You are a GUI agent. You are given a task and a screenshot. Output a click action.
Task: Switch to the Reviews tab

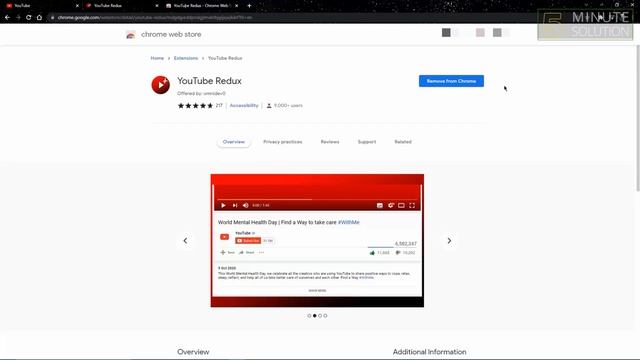point(330,142)
